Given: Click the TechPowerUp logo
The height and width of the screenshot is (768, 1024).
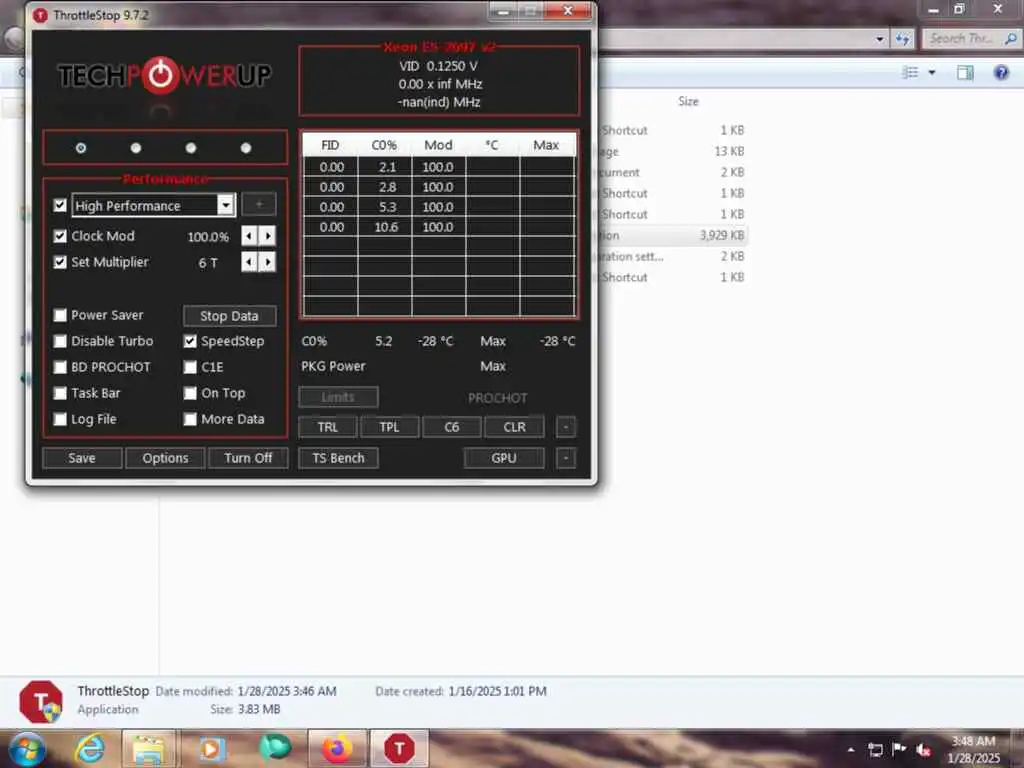Looking at the screenshot, I should pyautogui.click(x=164, y=76).
